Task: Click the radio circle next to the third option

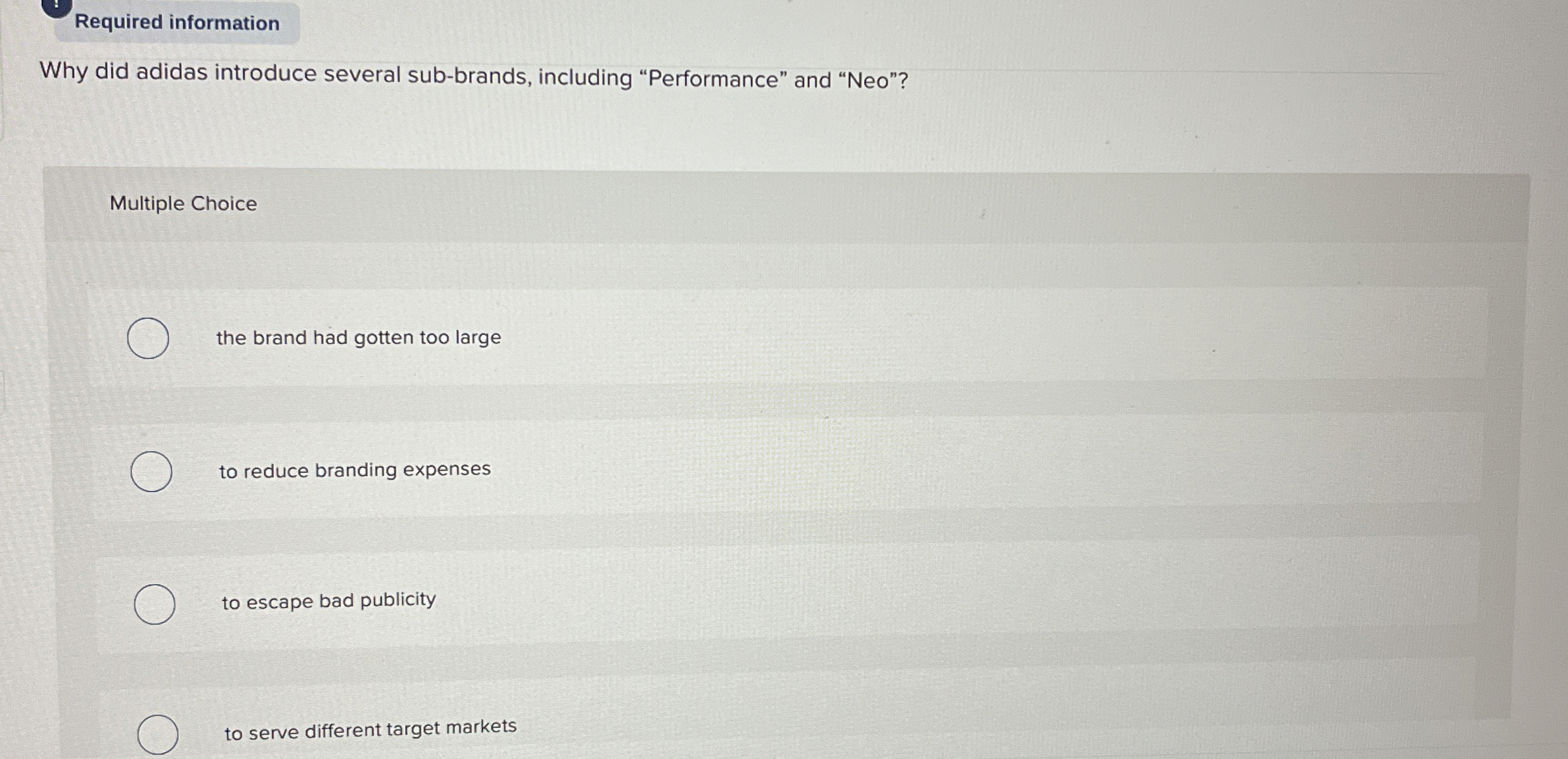Action: tap(156, 604)
